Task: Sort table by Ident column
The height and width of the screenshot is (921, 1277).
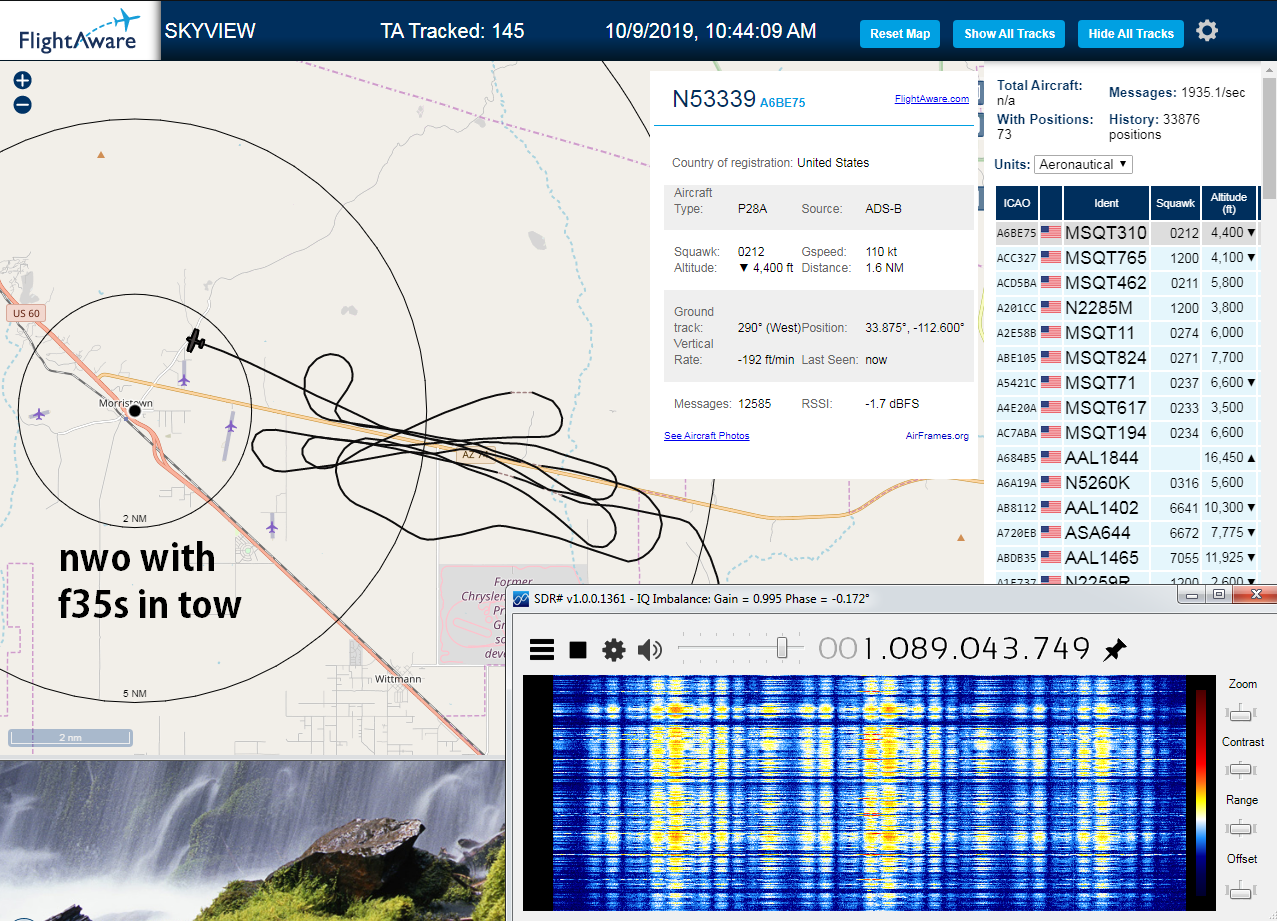Action: [1106, 203]
